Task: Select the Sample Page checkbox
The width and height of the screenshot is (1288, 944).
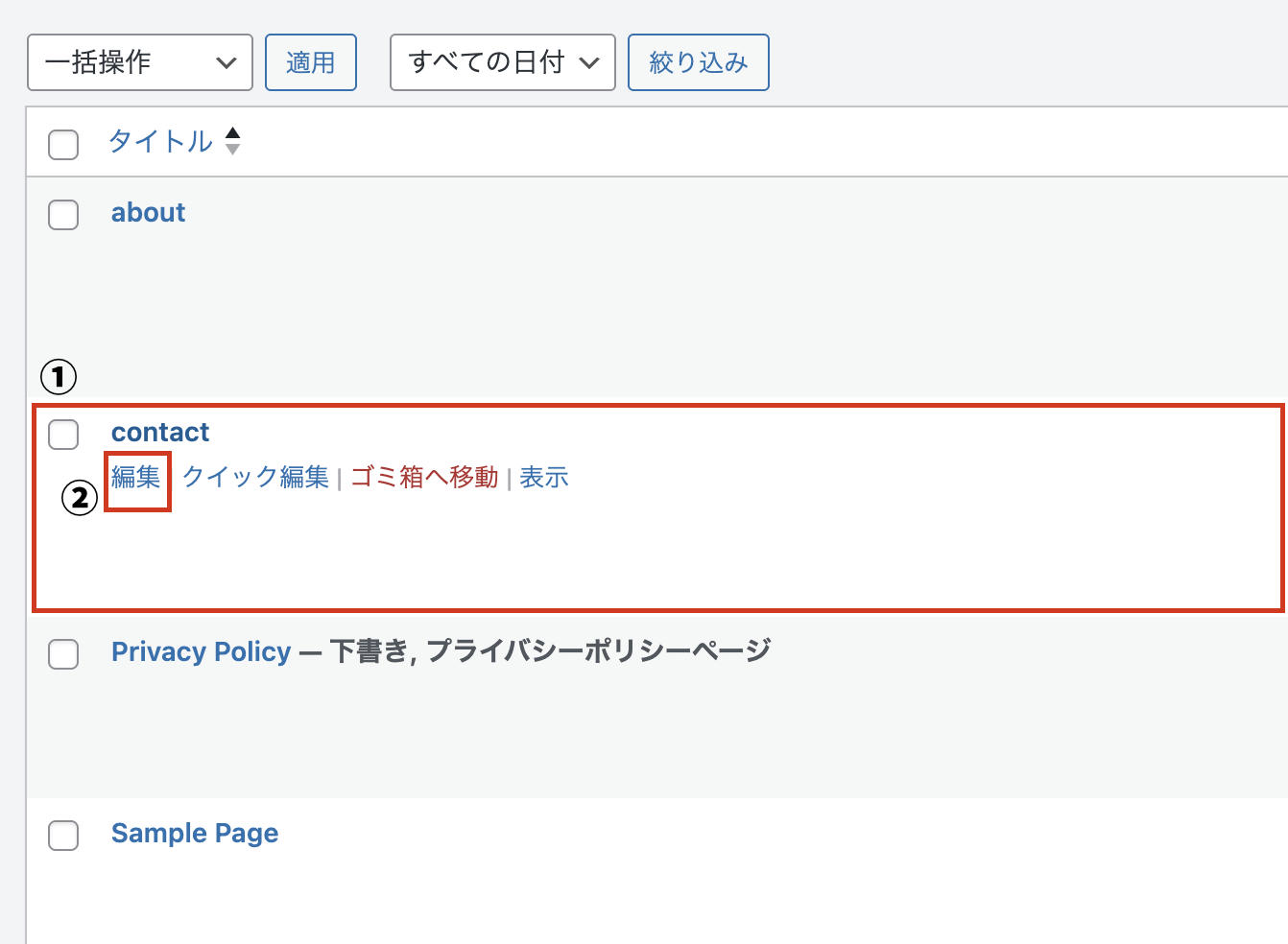Action: (63, 836)
